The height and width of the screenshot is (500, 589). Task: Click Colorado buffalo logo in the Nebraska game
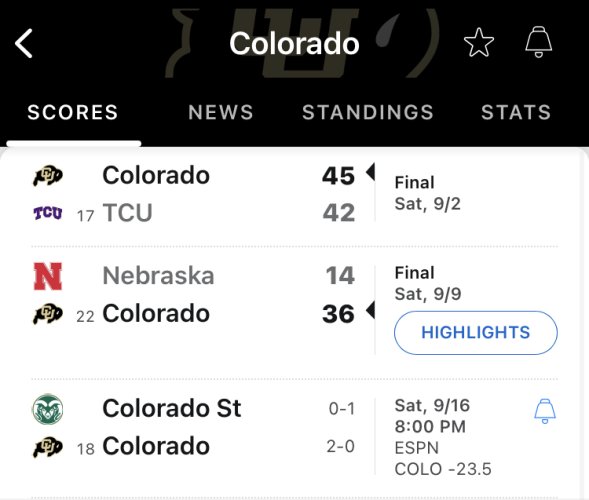pos(48,314)
